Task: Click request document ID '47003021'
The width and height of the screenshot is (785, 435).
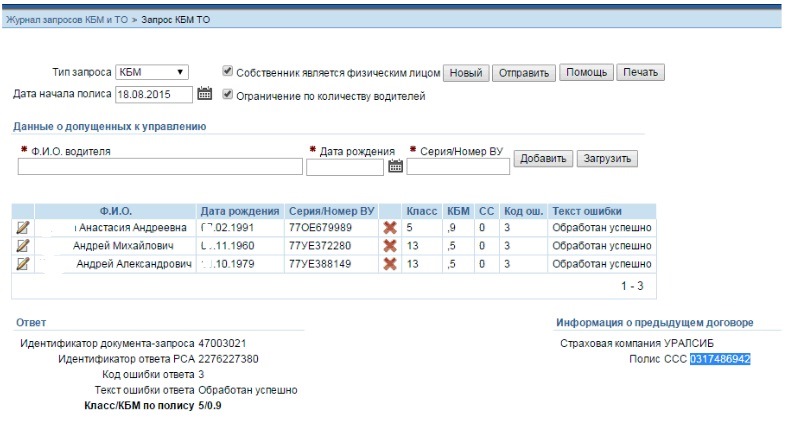Action: 222,343
